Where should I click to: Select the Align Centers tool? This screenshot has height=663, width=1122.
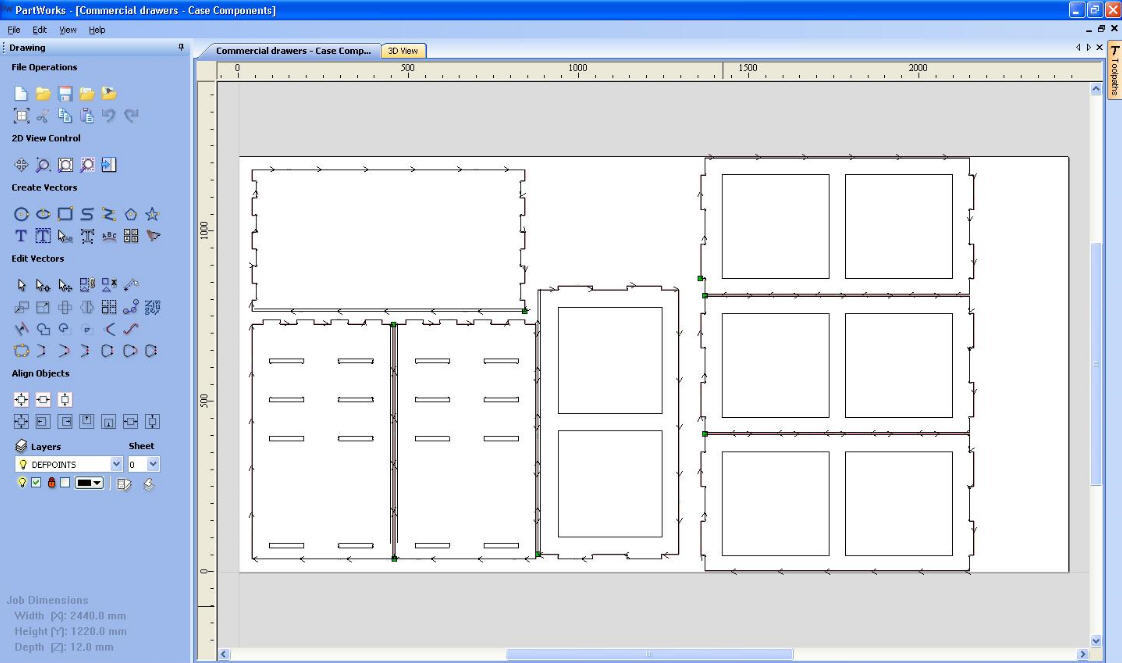(21, 398)
